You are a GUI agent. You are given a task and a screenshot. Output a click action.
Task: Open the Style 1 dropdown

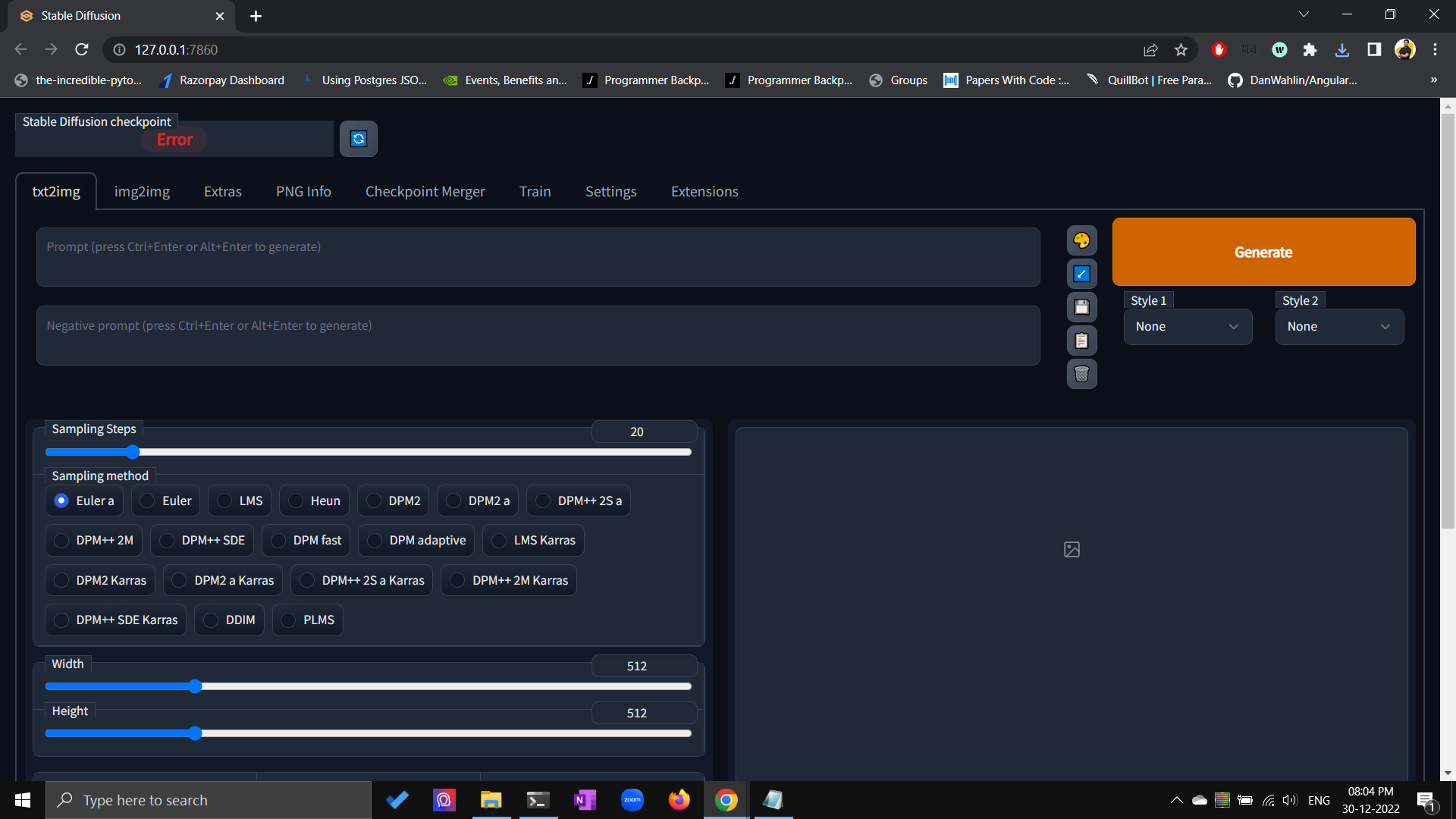(1188, 326)
